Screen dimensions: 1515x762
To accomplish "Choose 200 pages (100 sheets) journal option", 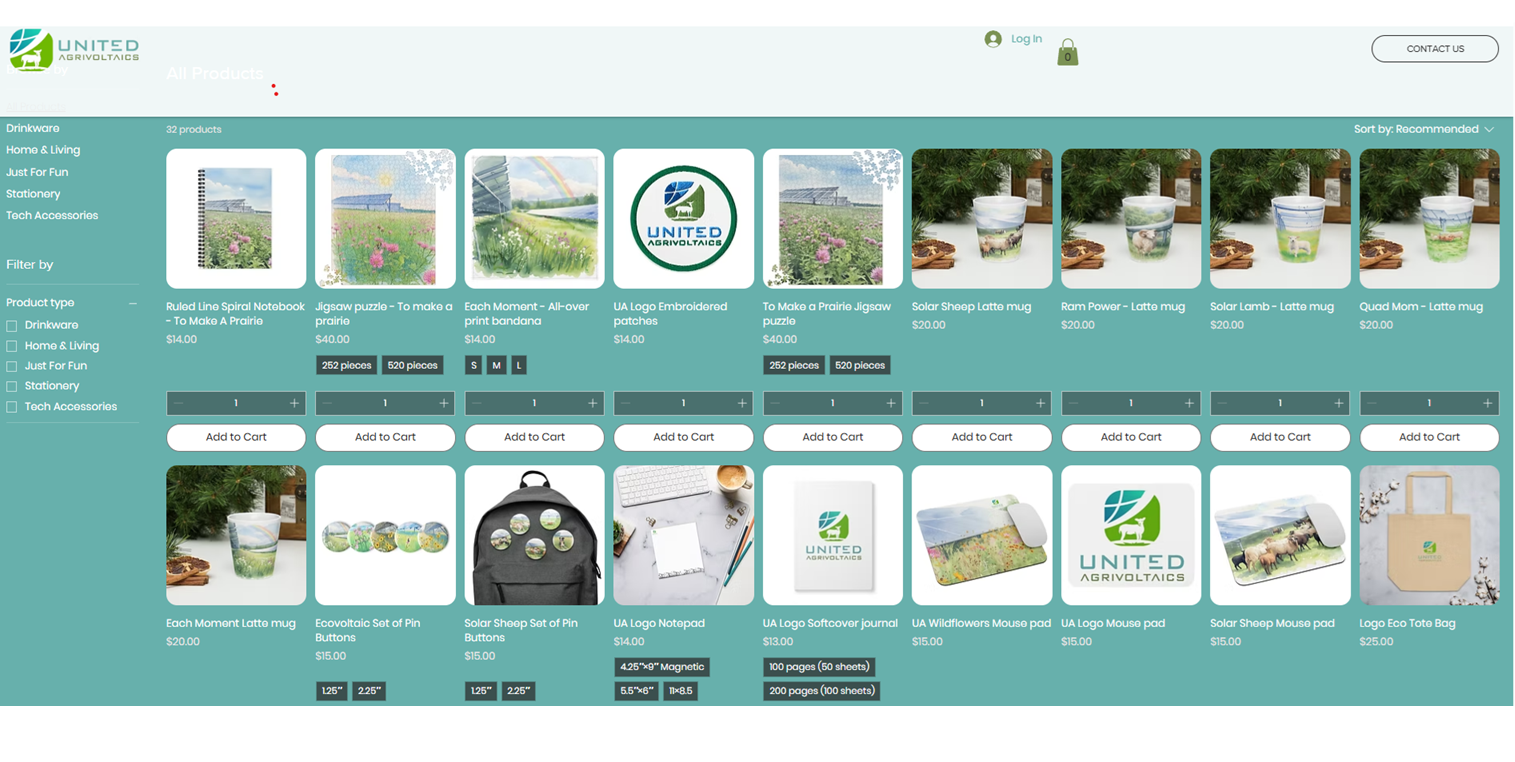I will [822, 691].
